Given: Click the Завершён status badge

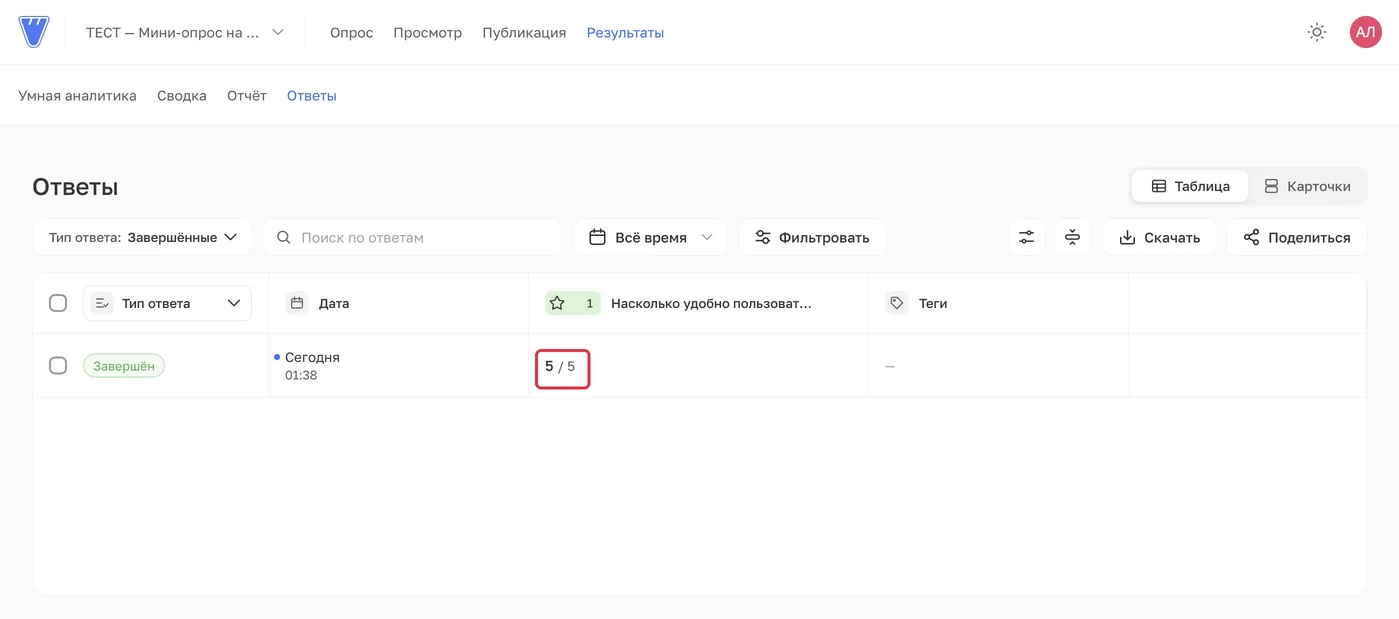Looking at the screenshot, I should 124,366.
